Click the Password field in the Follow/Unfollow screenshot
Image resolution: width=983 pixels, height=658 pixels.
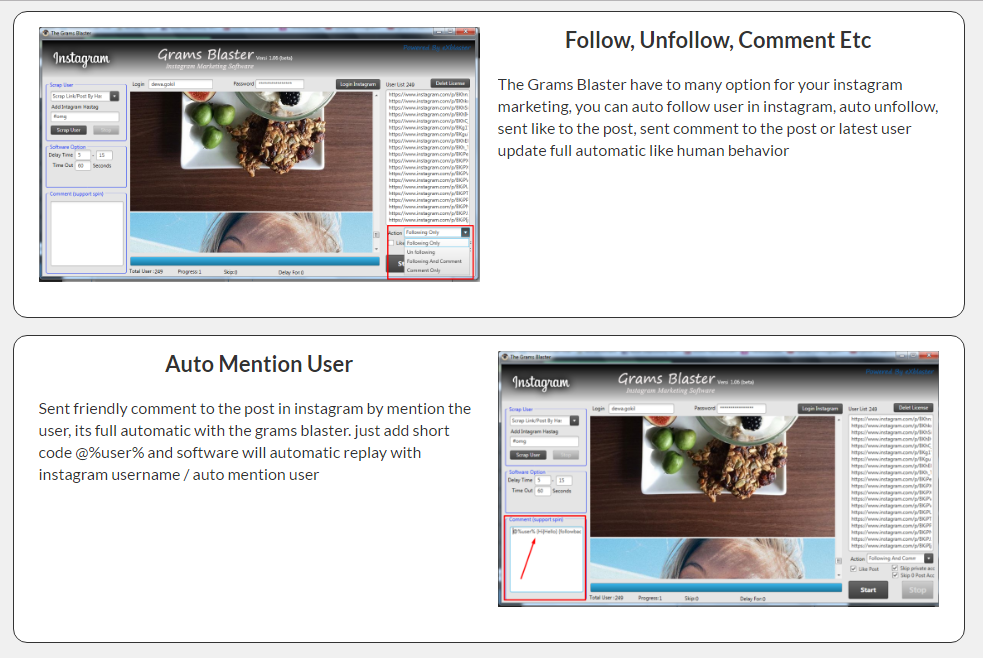pos(280,83)
